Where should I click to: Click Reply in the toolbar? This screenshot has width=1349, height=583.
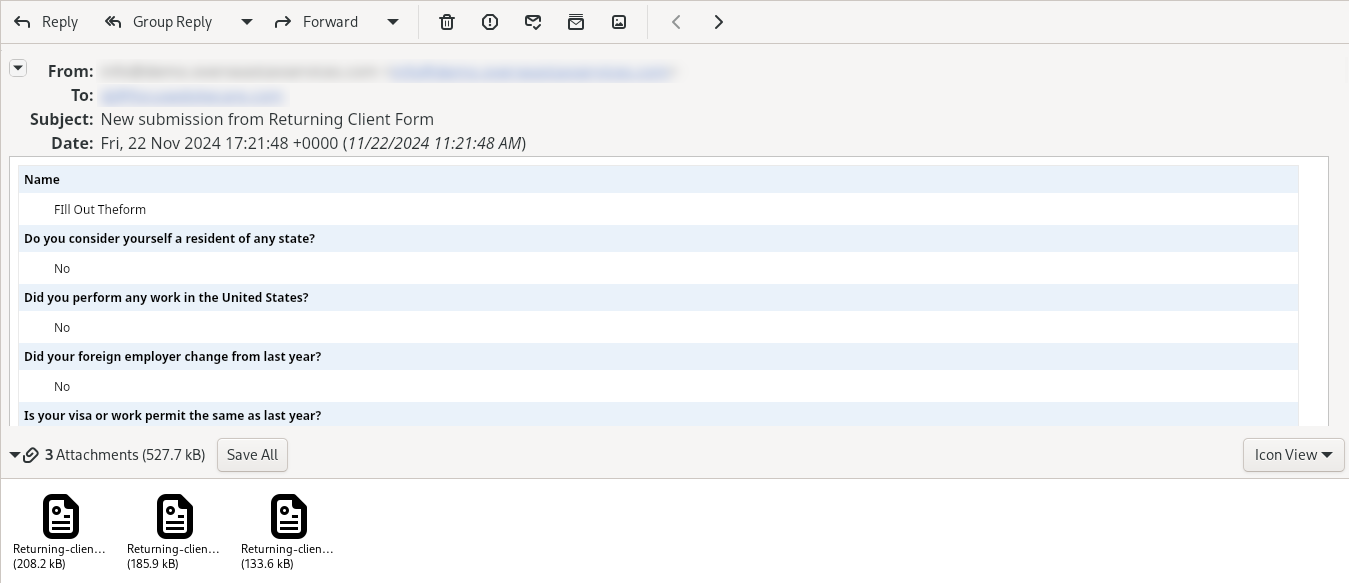point(45,22)
